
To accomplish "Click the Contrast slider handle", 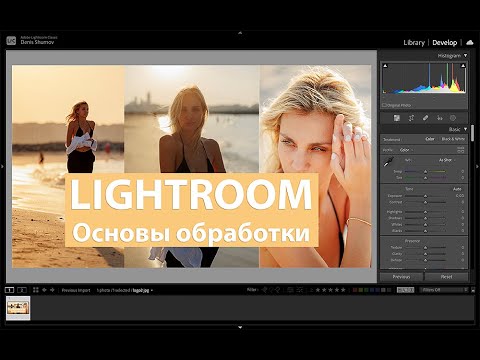I will (425, 202).
